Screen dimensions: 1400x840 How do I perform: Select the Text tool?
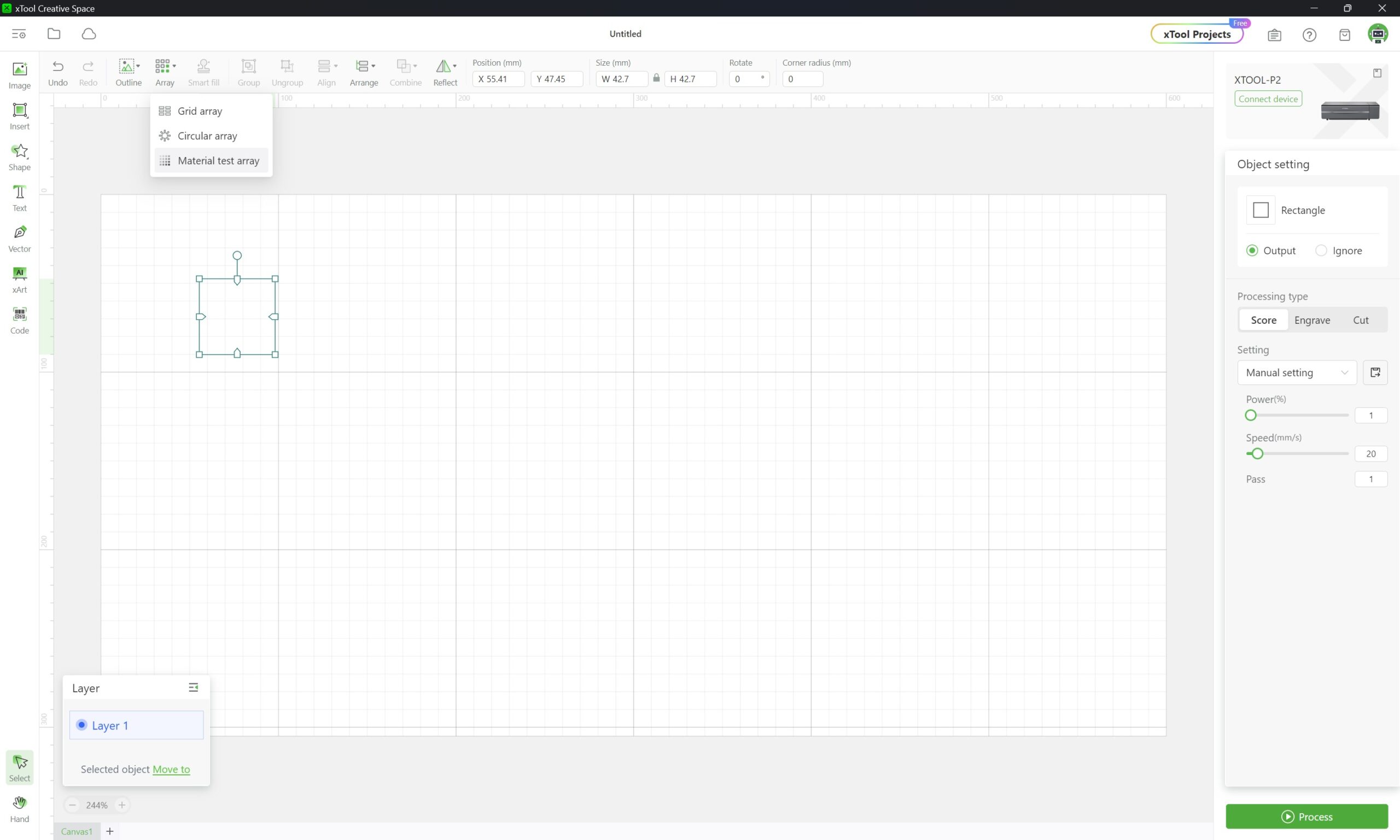(x=20, y=197)
